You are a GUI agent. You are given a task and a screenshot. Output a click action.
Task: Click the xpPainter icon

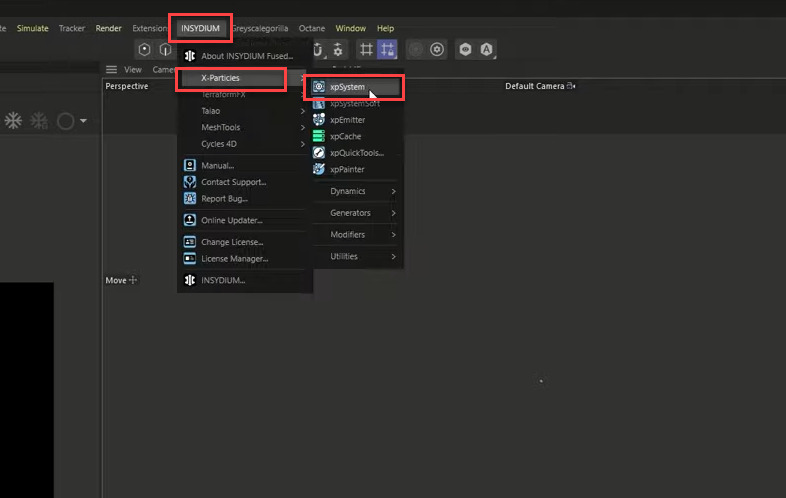[319, 169]
